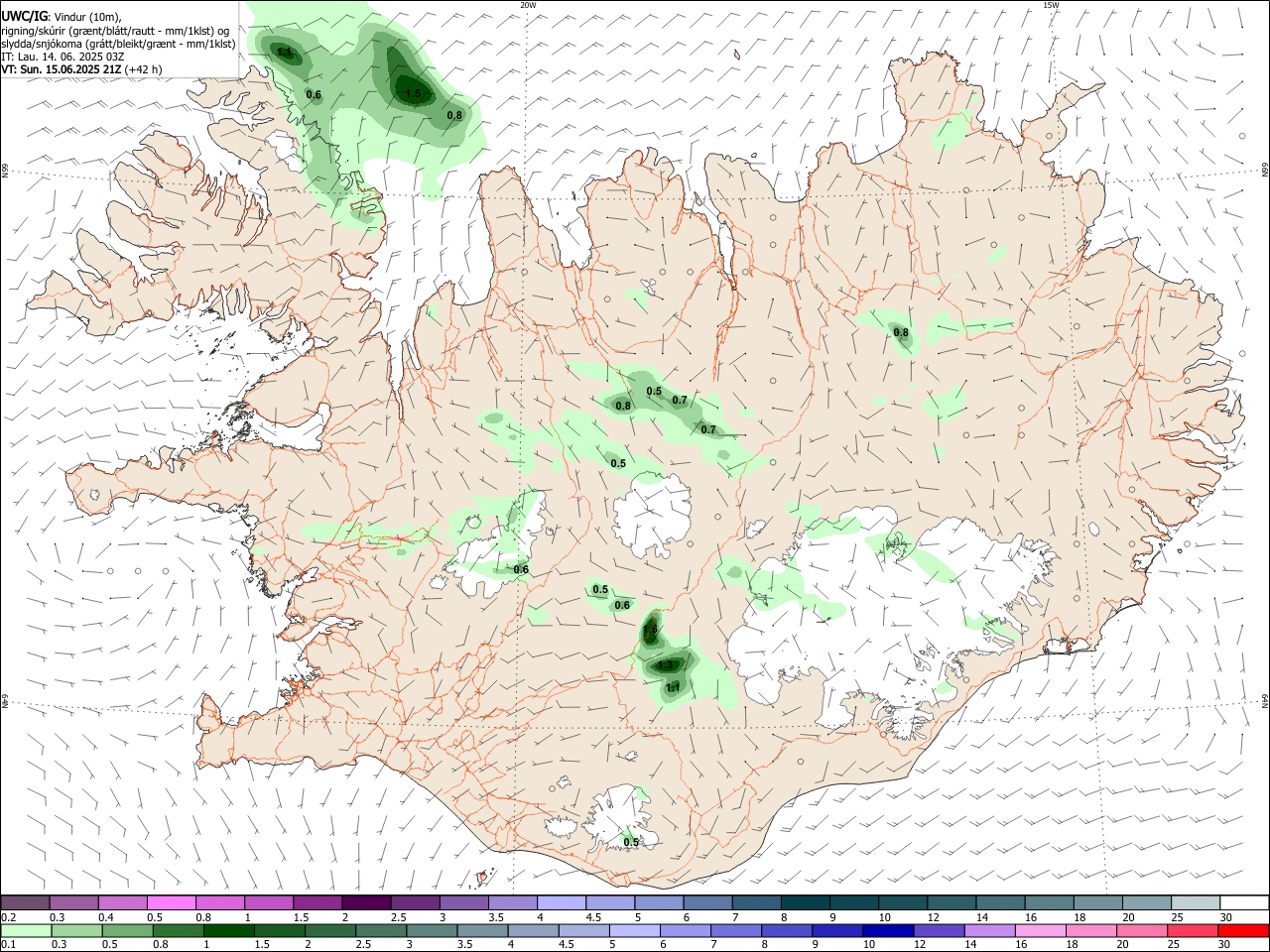Click the "20W" longitude label
This screenshot has height=952, width=1270.
528,5
